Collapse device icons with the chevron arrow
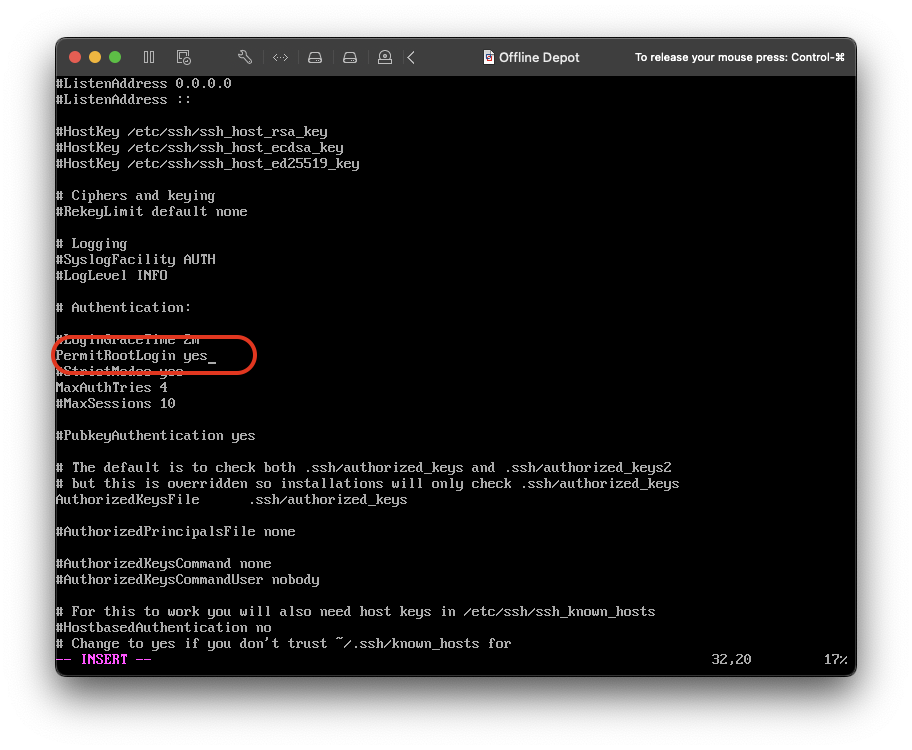Image resolution: width=912 pixels, height=750 pixels. tap(411, 57)
